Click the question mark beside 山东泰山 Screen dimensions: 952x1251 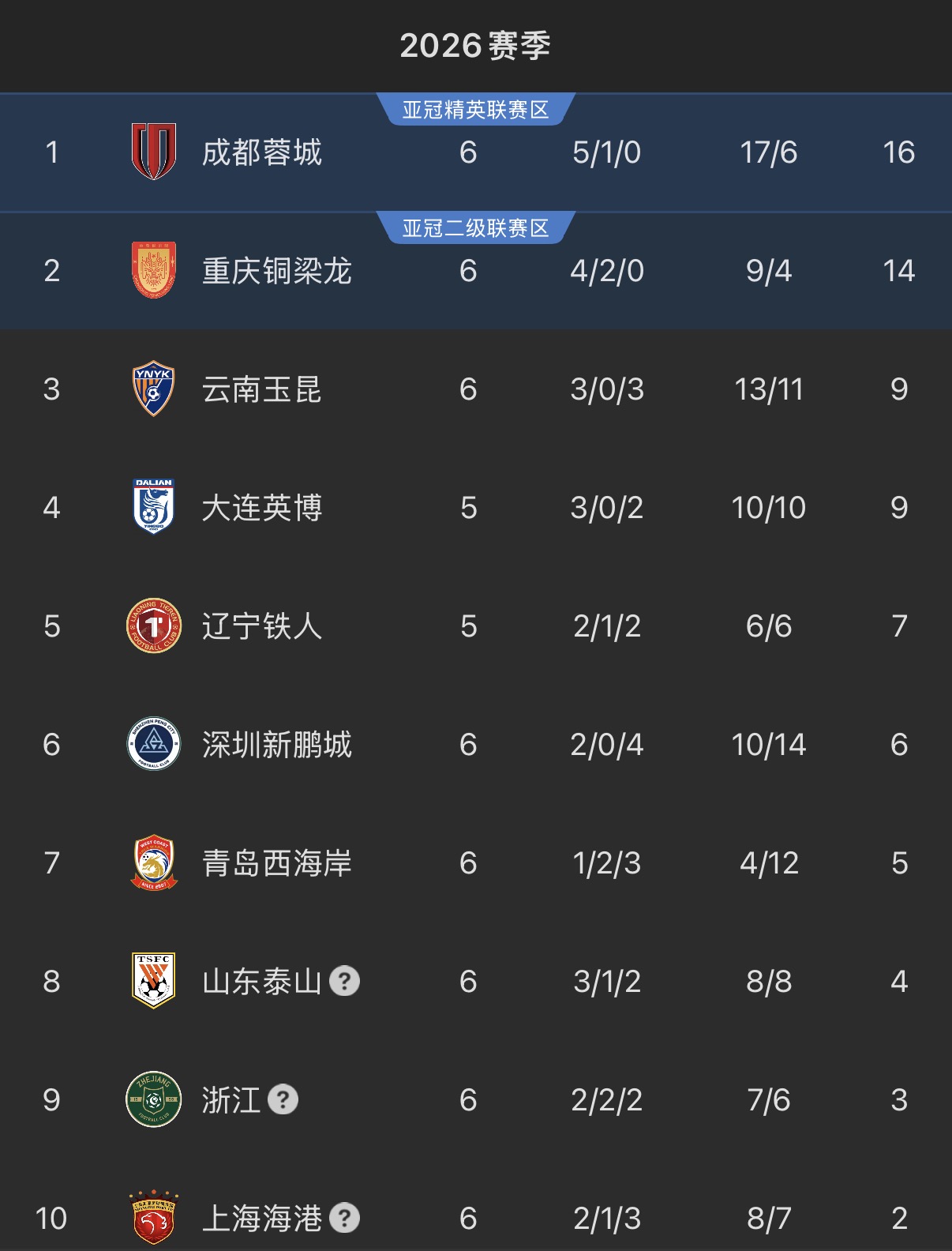pyautogui.click(x=344, y=981)
